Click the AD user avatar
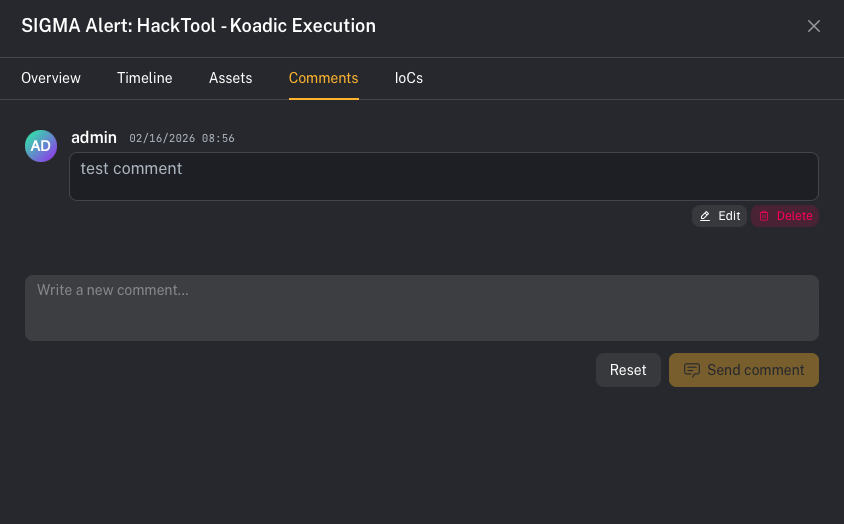844x524 pixels. click(41, 146)
